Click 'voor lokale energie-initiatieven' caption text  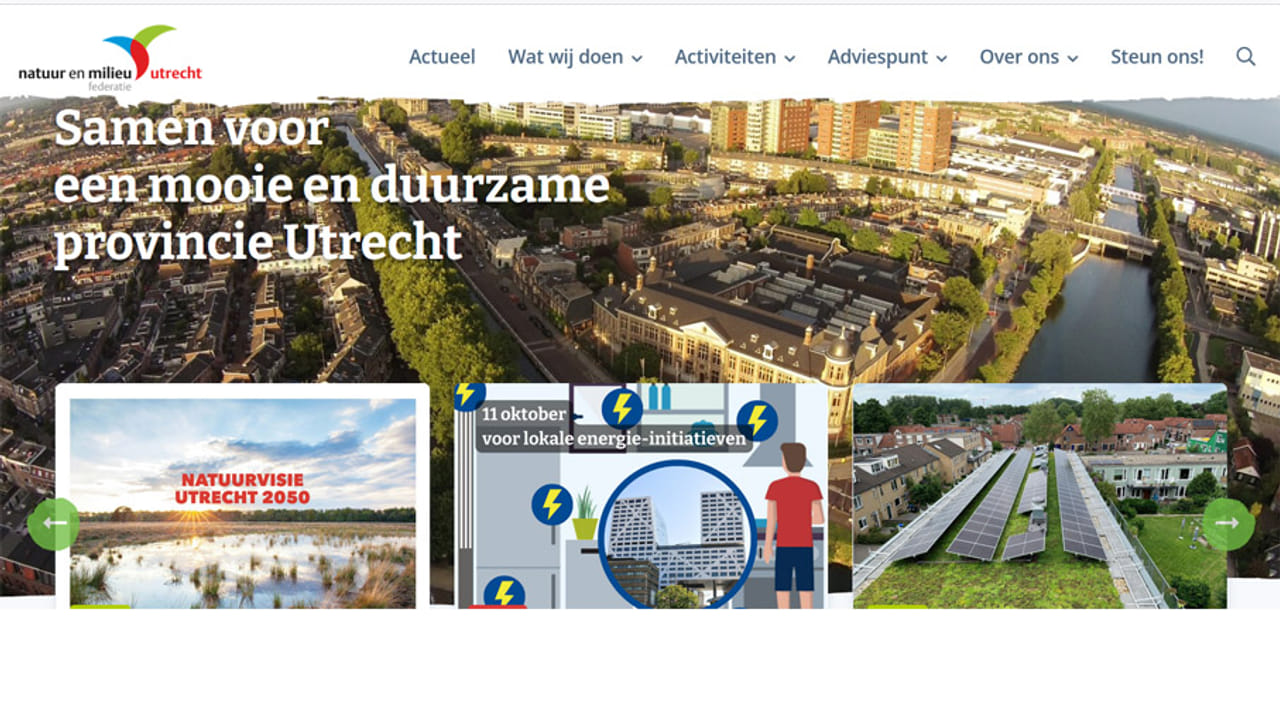click(614, 438)
